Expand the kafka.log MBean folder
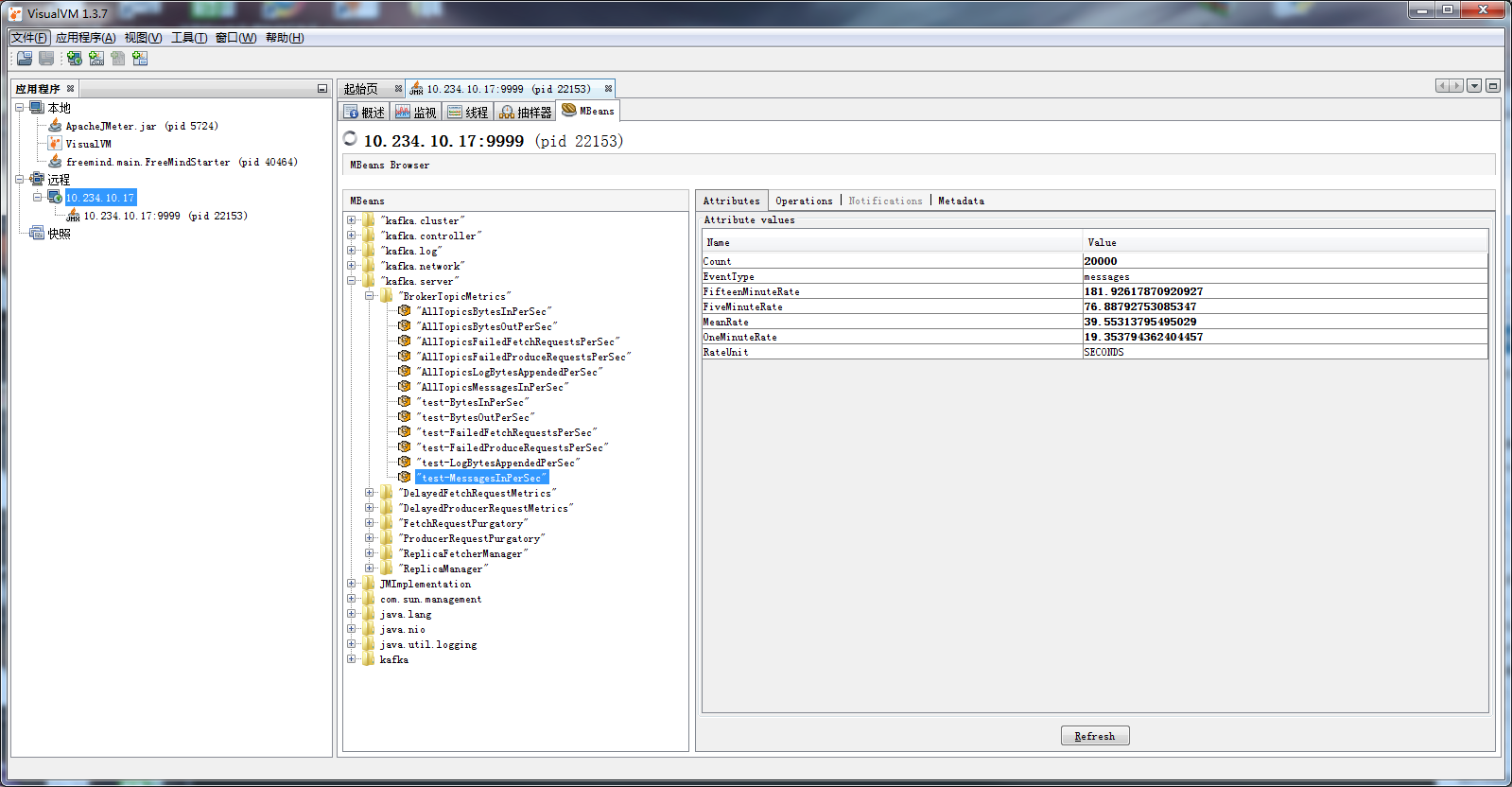This screenshot has width=1512, height=787. [351, 251]
